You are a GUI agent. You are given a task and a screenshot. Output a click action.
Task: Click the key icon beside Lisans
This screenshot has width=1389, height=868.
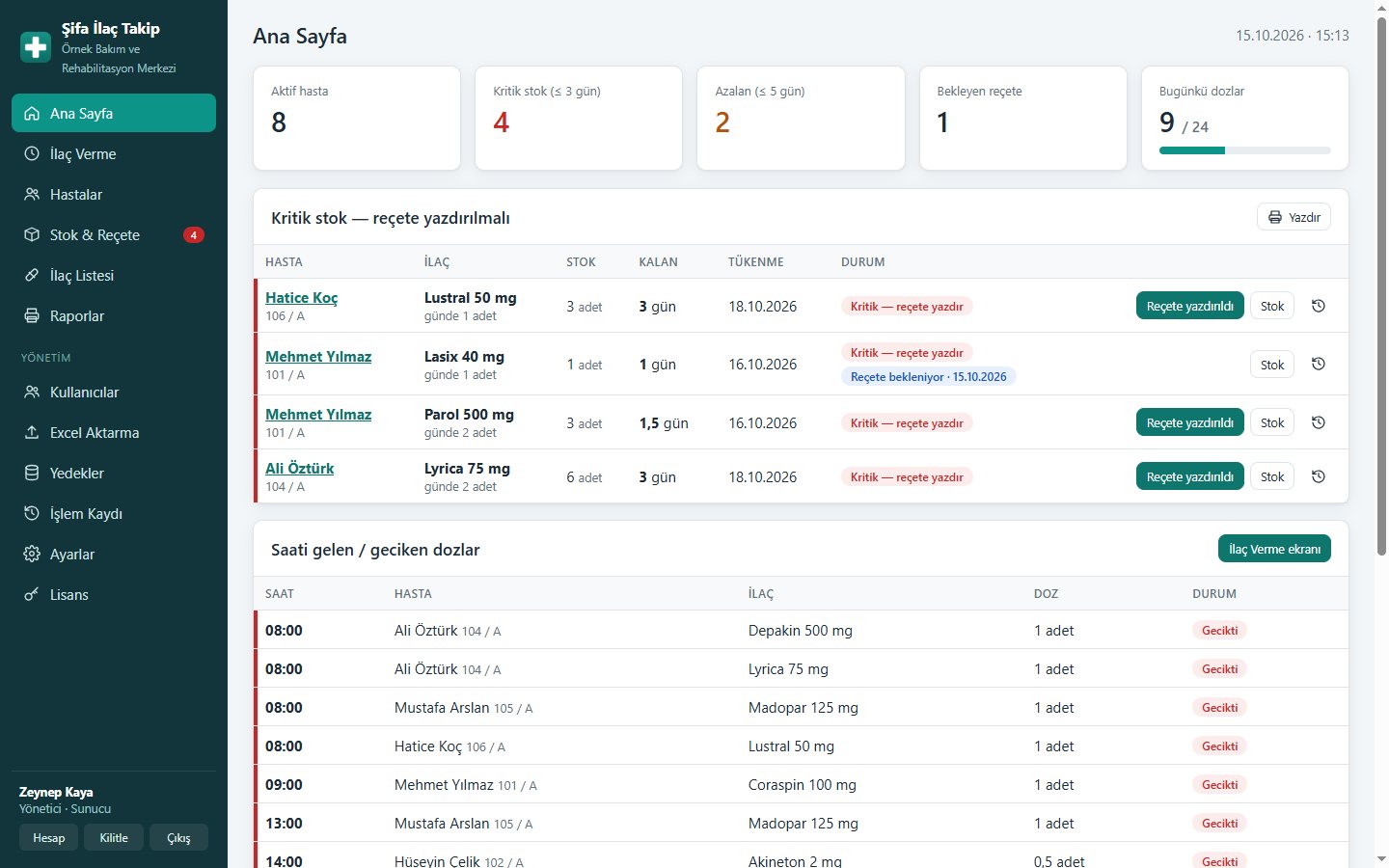32,594
